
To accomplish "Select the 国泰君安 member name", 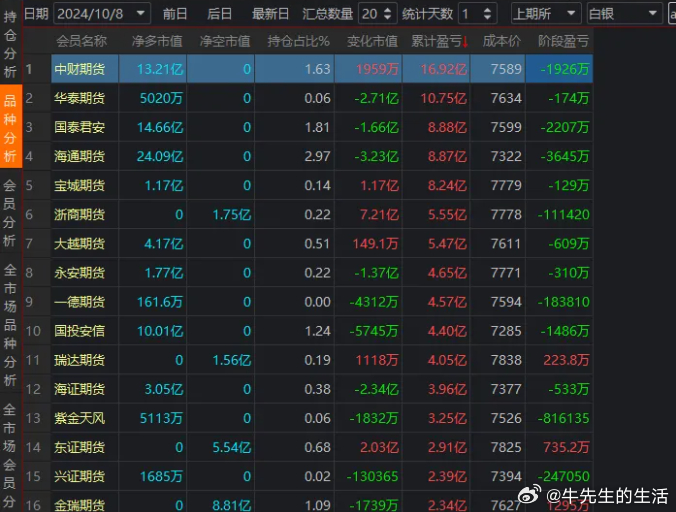I will click(79, 127).
